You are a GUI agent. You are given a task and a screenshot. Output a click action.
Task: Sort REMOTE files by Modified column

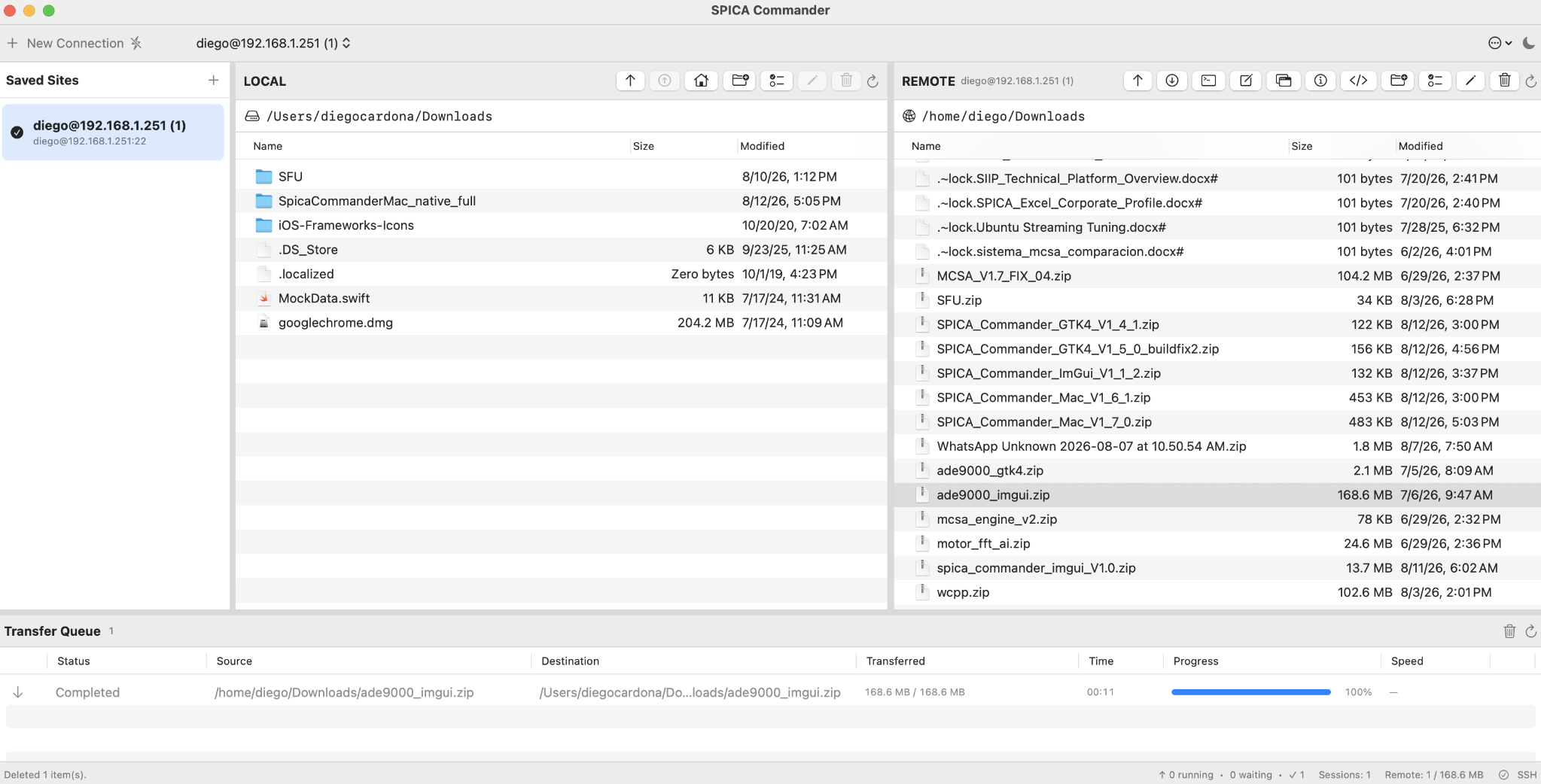coord(1421,146)
